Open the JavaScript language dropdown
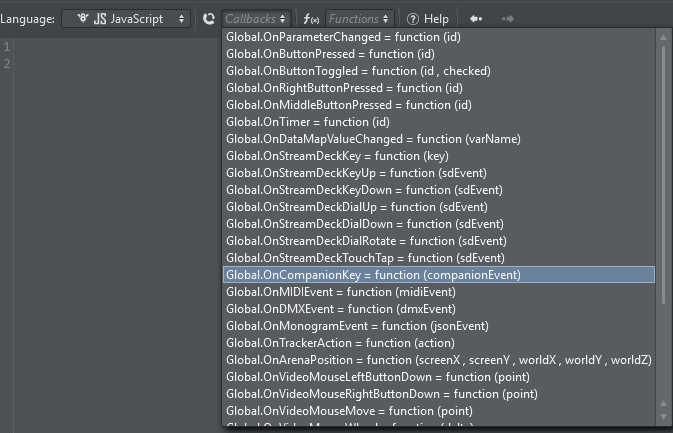This screenshot has width=673, height=433. pos(126,18)
